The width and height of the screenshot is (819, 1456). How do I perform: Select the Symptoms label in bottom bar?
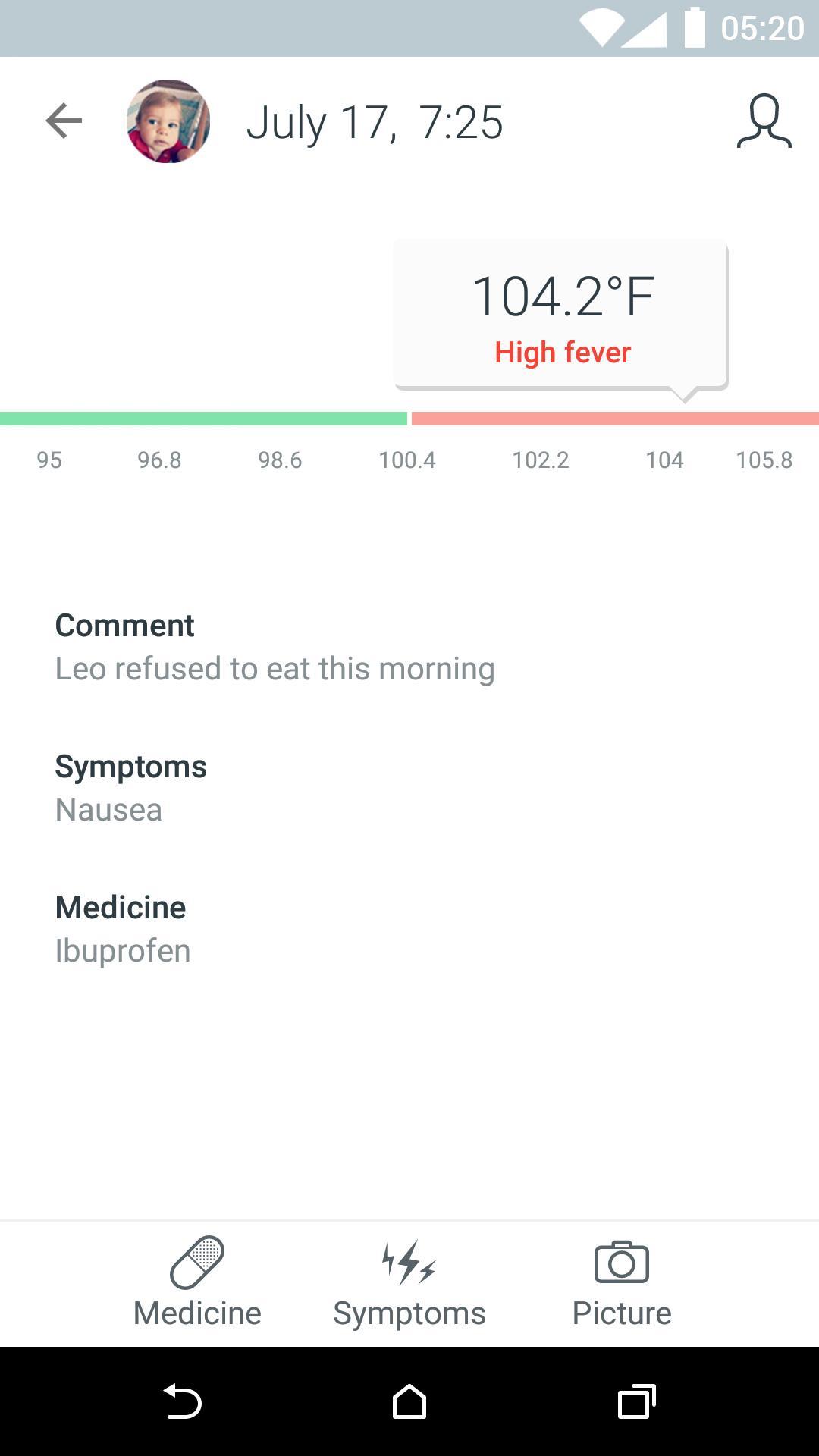pyautogui.click(x=409, y=1314)
